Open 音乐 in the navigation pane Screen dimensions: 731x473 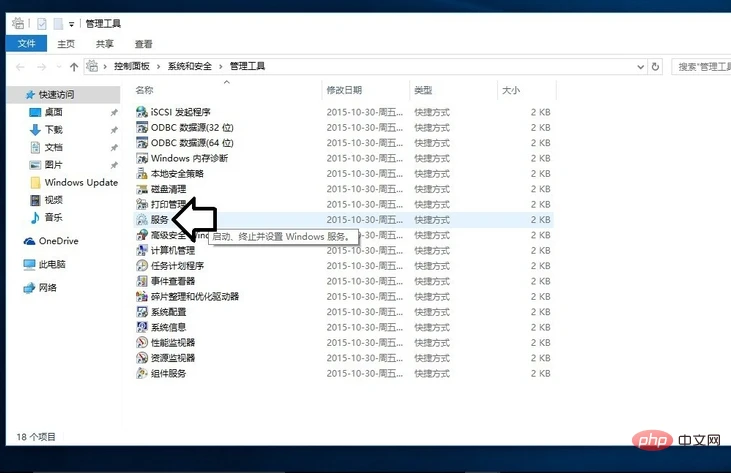(x=54, y=217)
